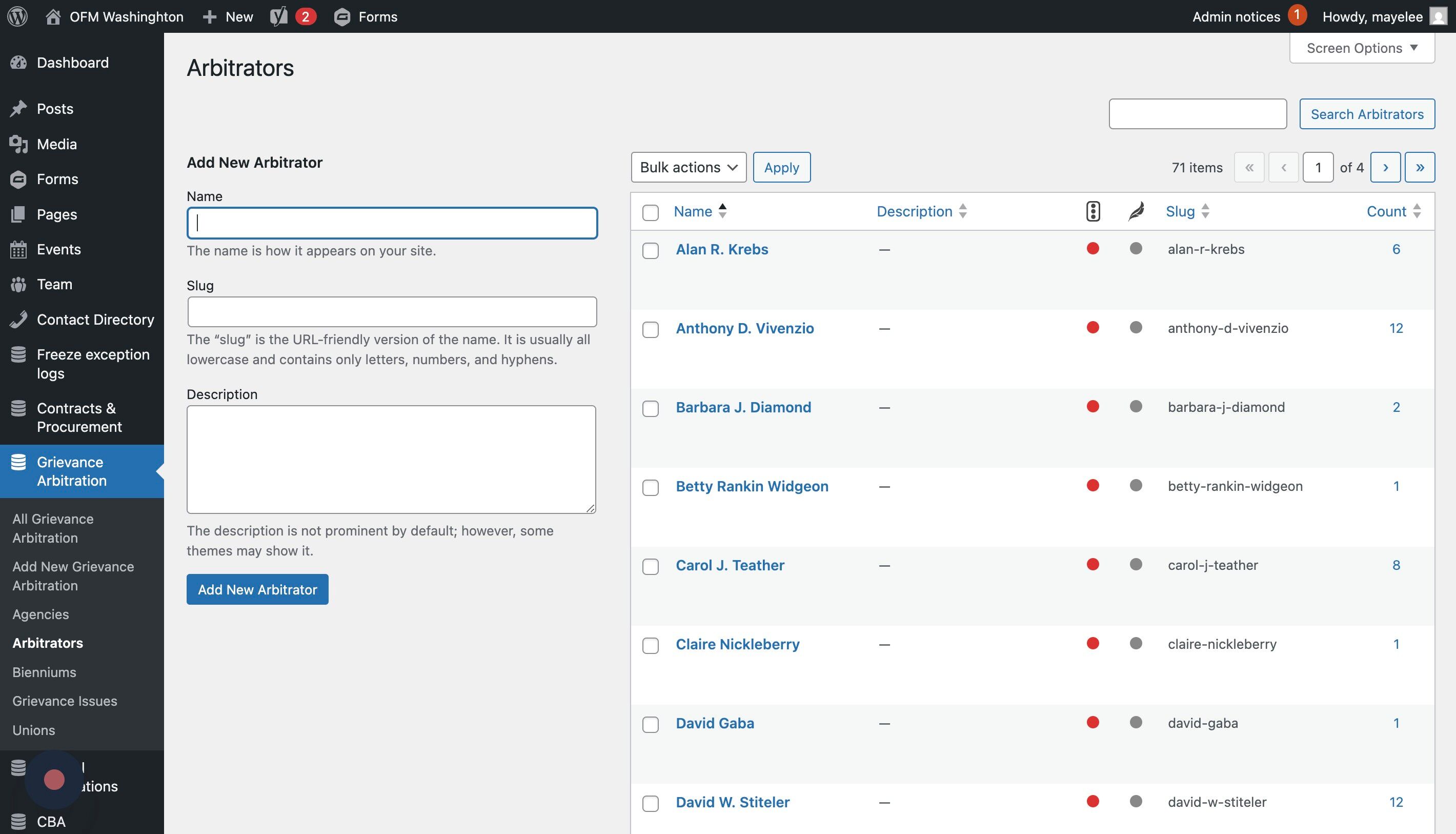The height and width of the screenshot is (834, 1456).
Task: Click the Media icon in sidebar
Action: (x=18, y=144)
